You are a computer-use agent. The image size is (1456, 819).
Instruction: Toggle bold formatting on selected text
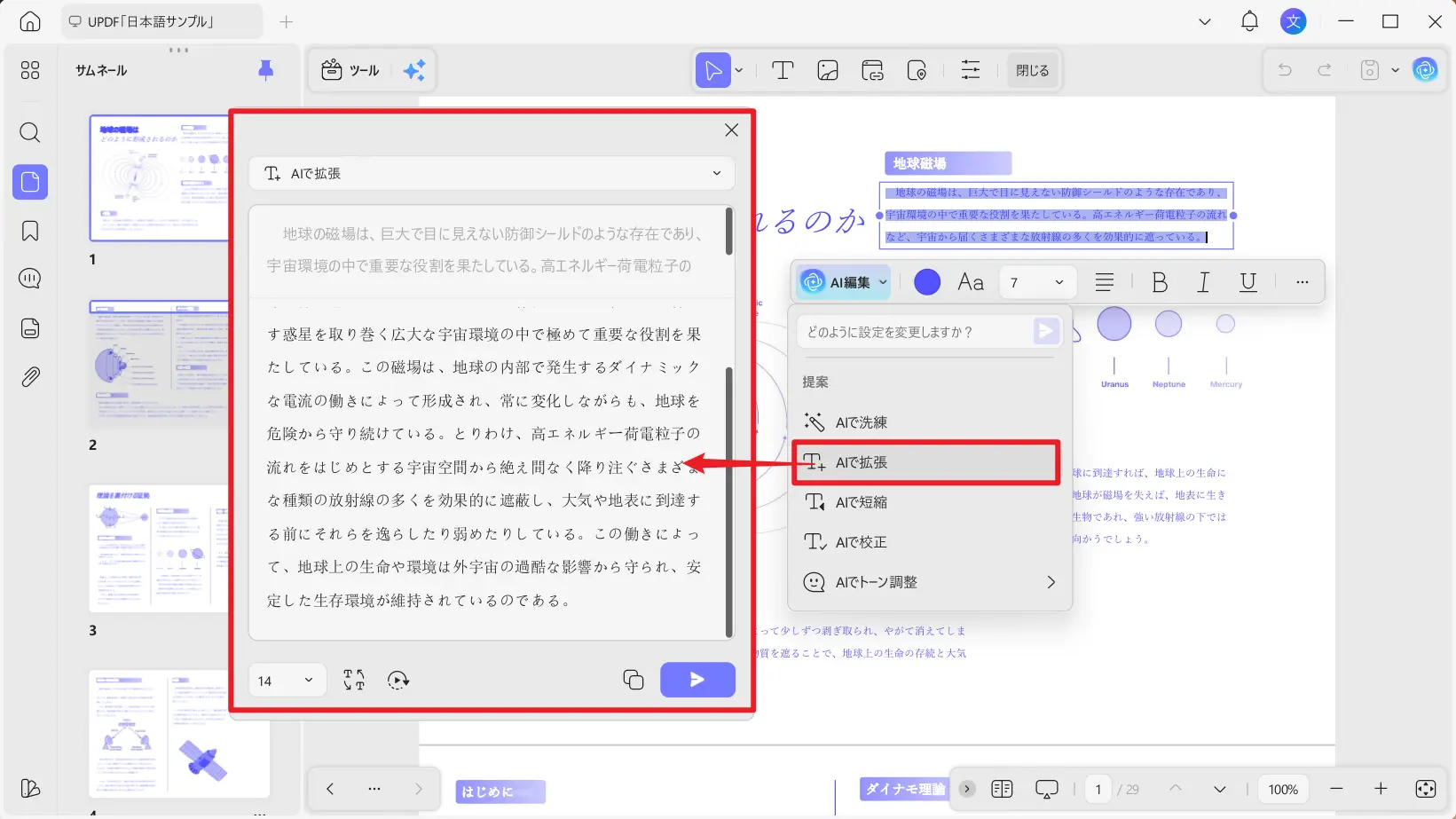point(1160,281)
